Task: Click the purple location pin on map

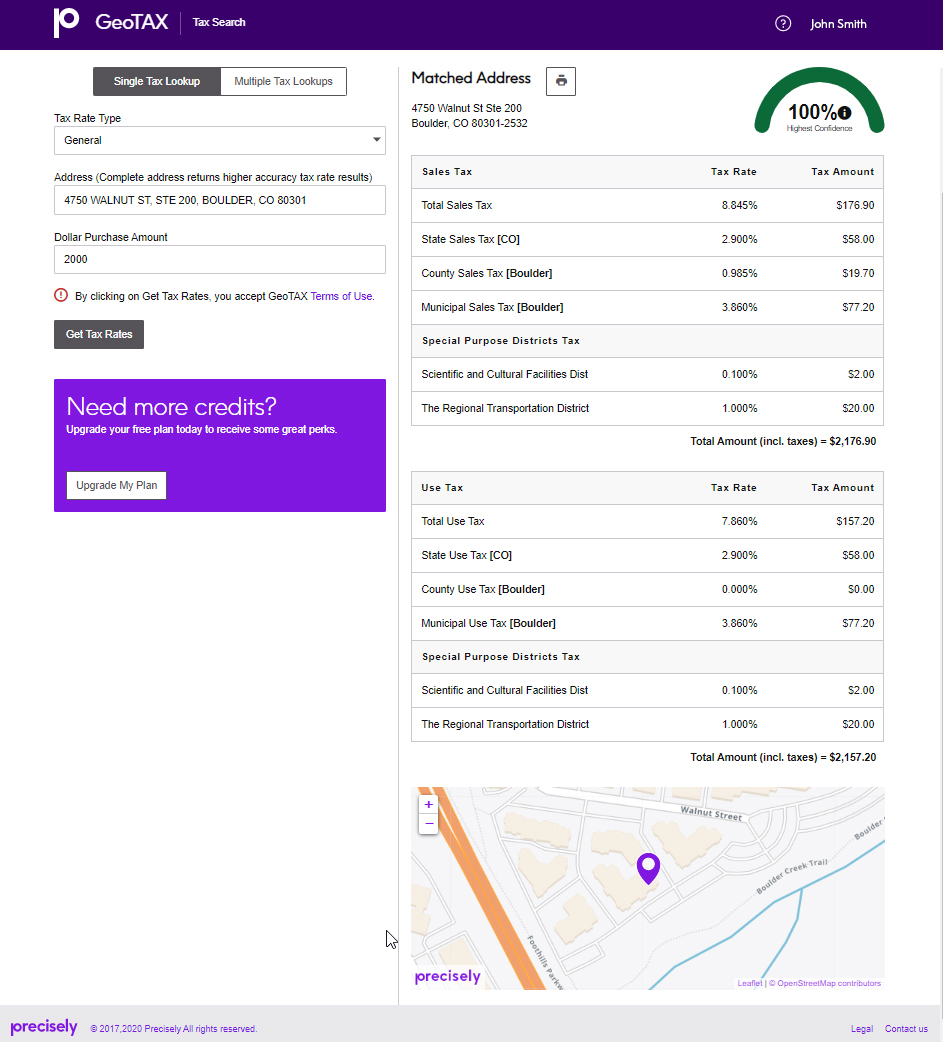Action: click(648, 868)
